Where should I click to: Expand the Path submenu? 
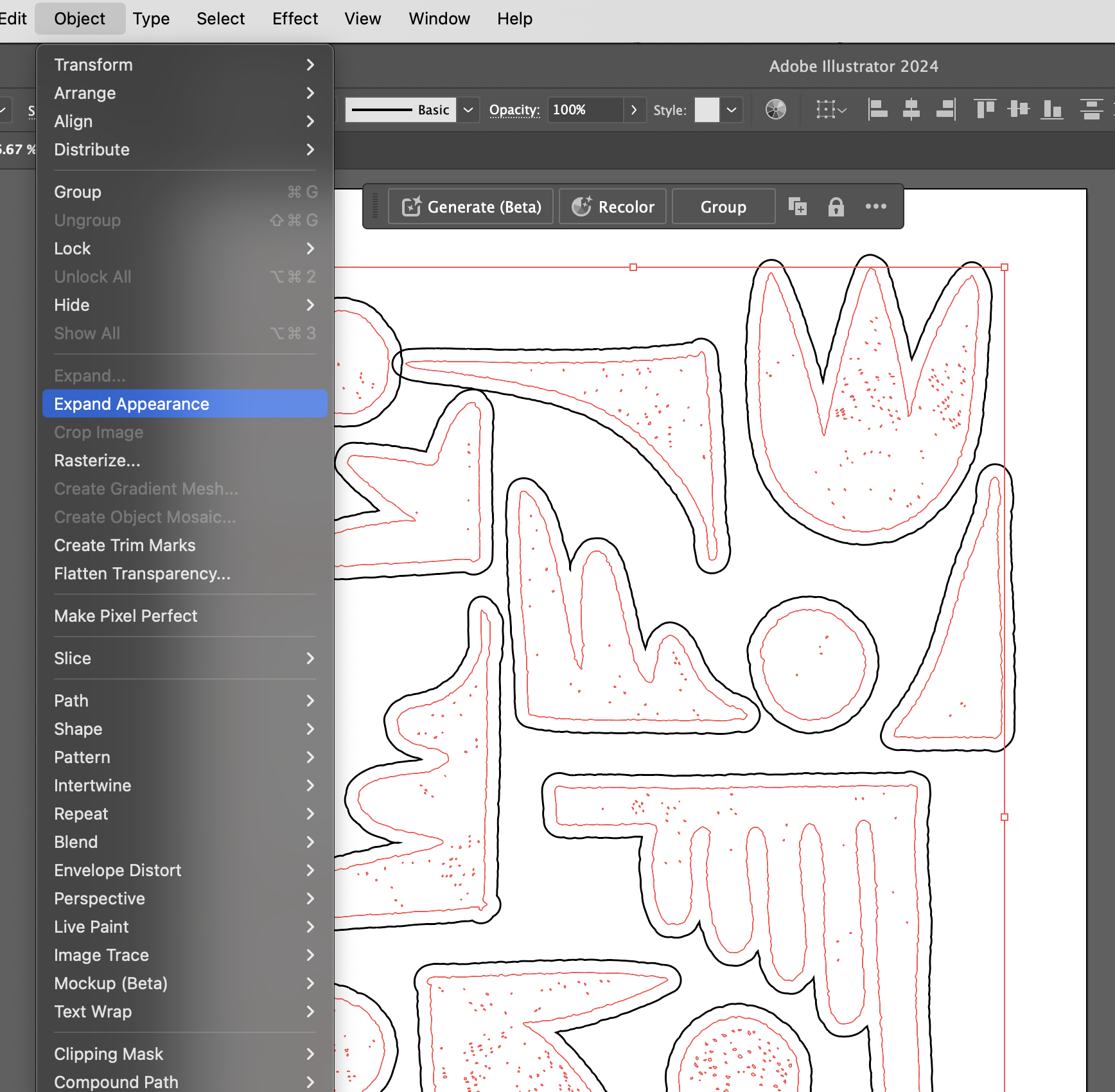click(x=185, y=701)
